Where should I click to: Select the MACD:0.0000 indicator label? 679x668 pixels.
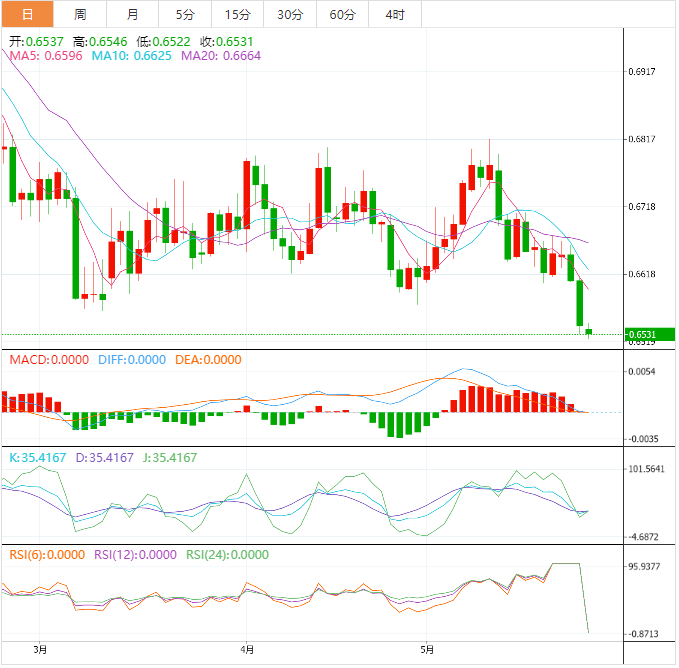(x=49, y=360)
